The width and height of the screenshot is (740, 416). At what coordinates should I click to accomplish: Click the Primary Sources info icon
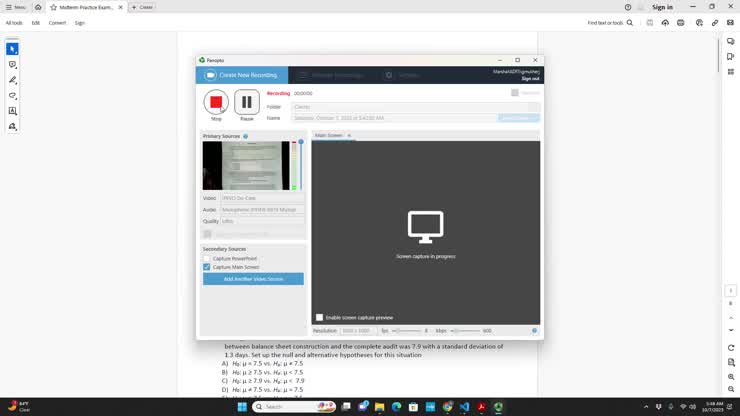(245, 136)
